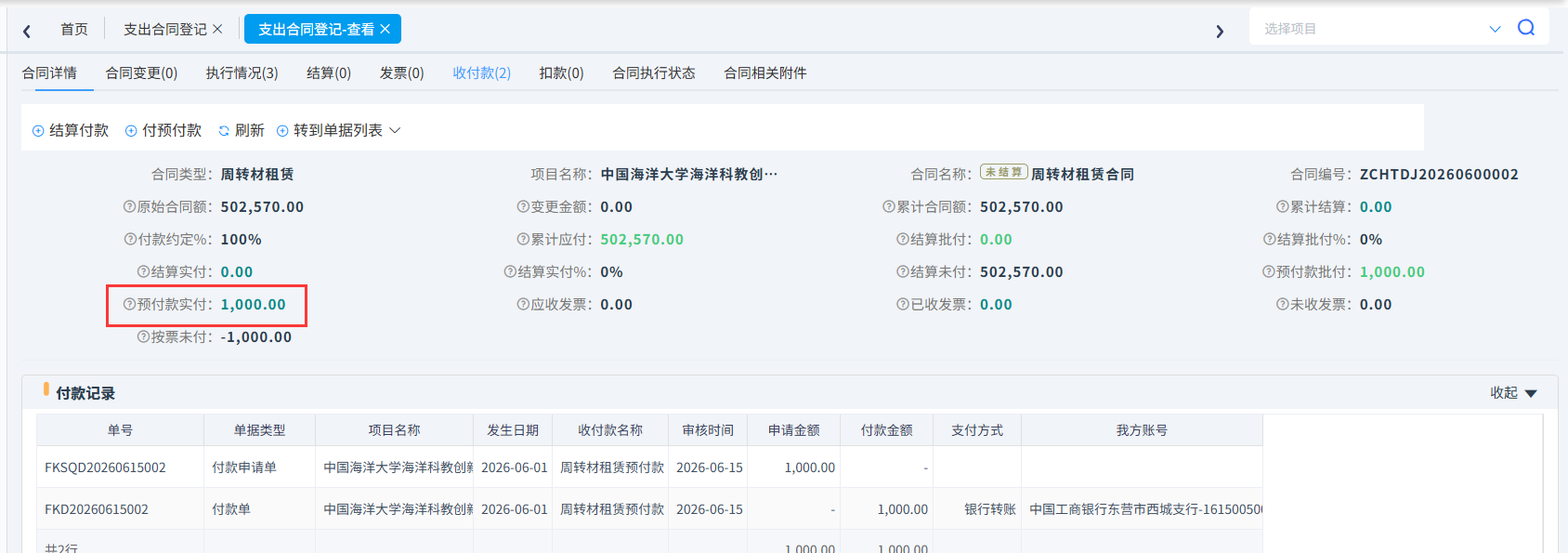
Task: Close the 支出合同登记-查看 tab
Action: pos(385,29)
